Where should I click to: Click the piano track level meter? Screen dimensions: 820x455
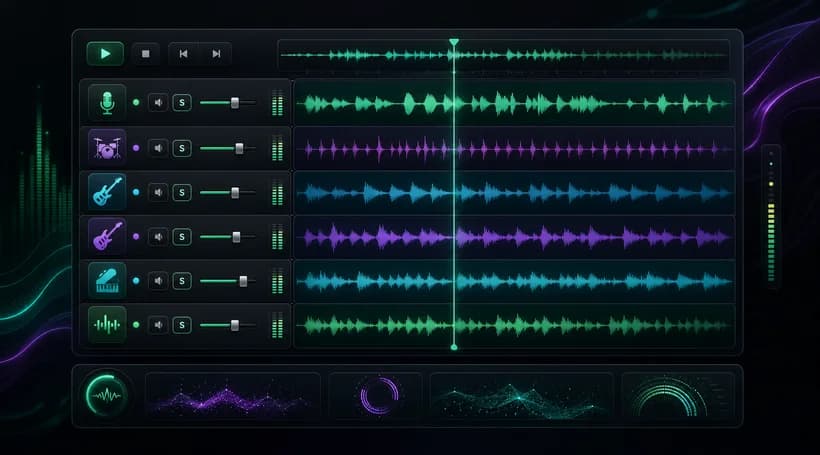pyautogui.click(x=277, y=281)
